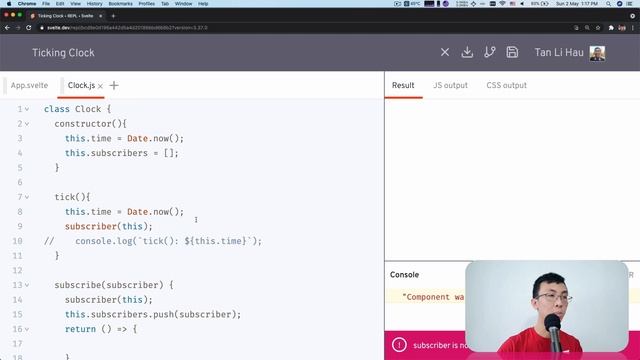Download the REPL as zip file
The width and height of the screenshot is (640, 360).
tap(467, 52)
